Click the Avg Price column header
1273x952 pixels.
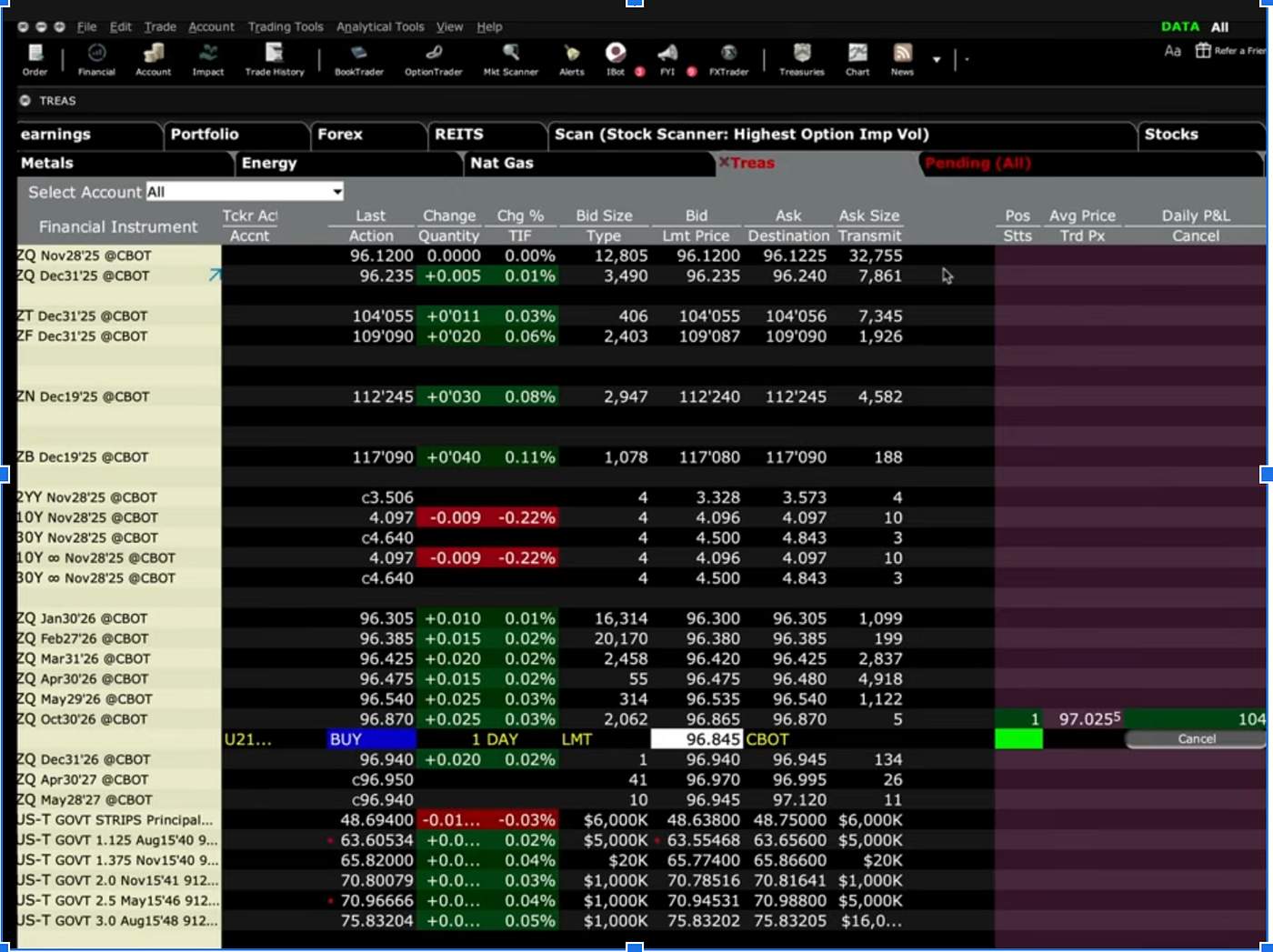(1082, 215)
